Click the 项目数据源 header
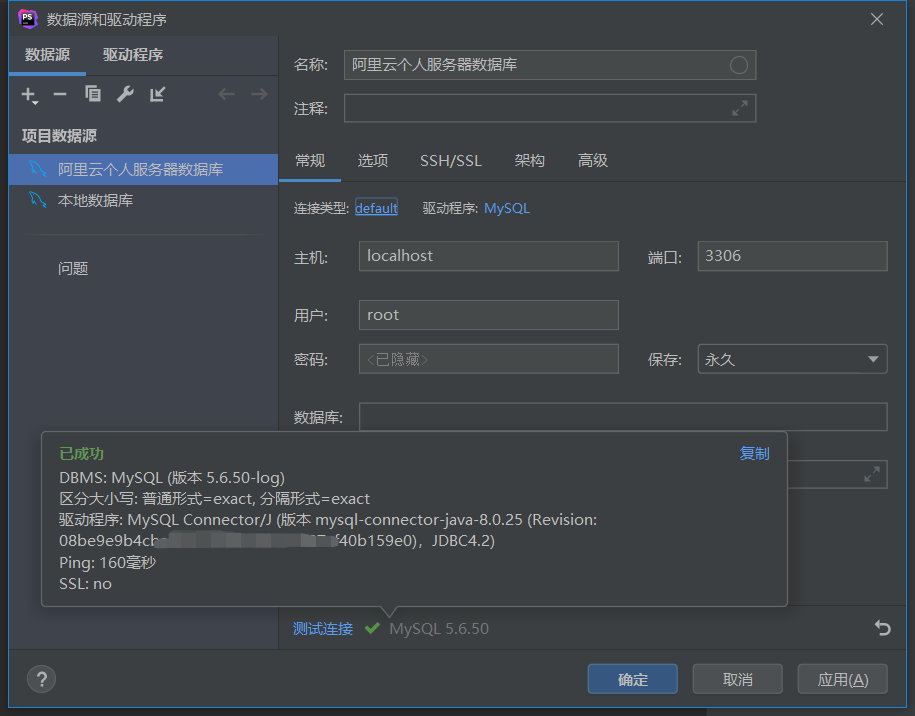This screenshot has height=716, width=915. point(59,136)
